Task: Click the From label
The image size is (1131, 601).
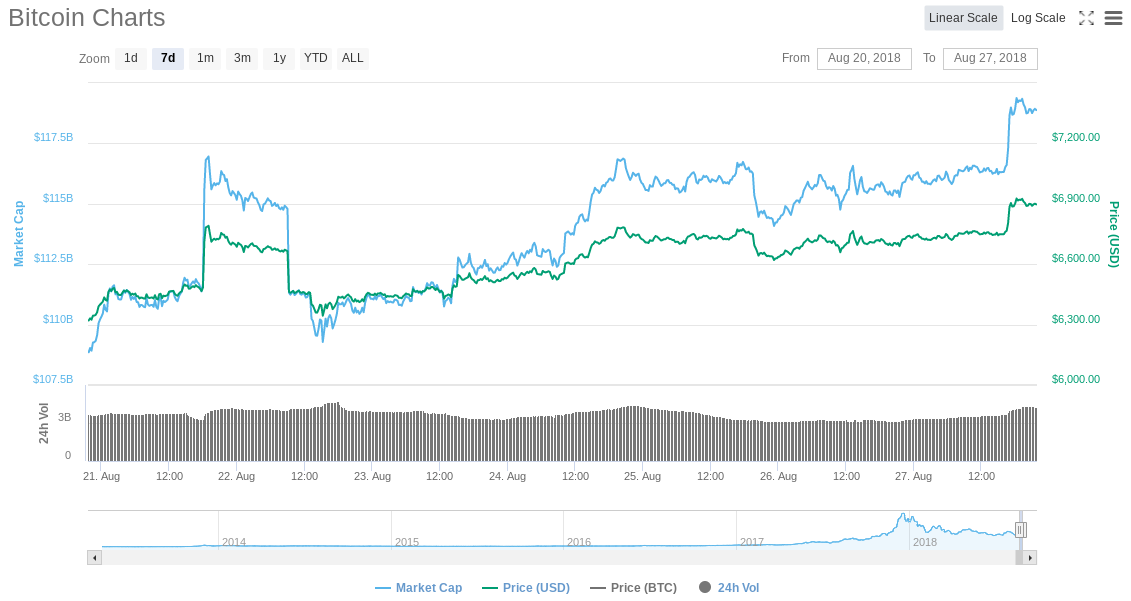Action: coord(796,58)
